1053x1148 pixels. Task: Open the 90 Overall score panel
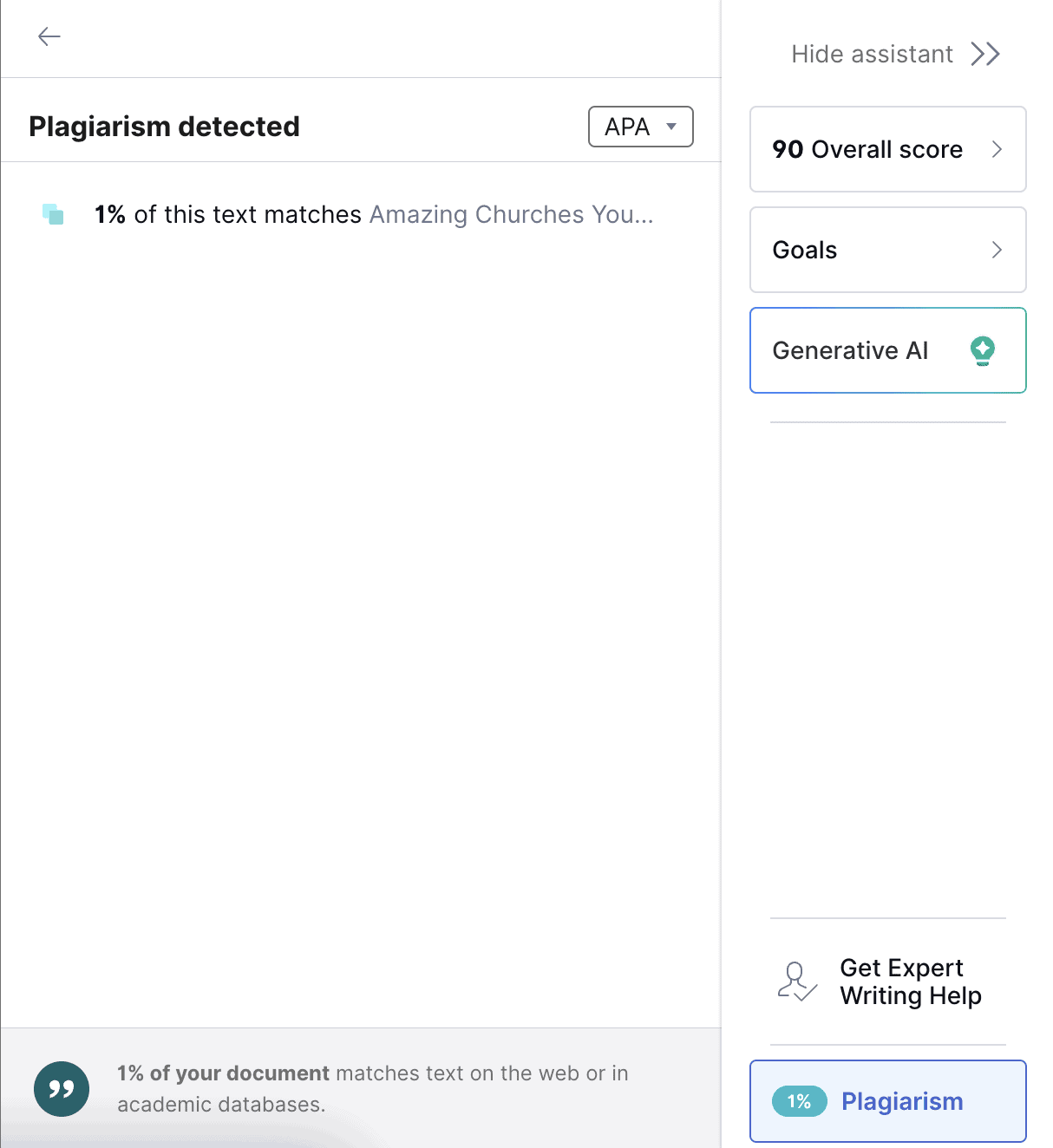click(867, 149)
